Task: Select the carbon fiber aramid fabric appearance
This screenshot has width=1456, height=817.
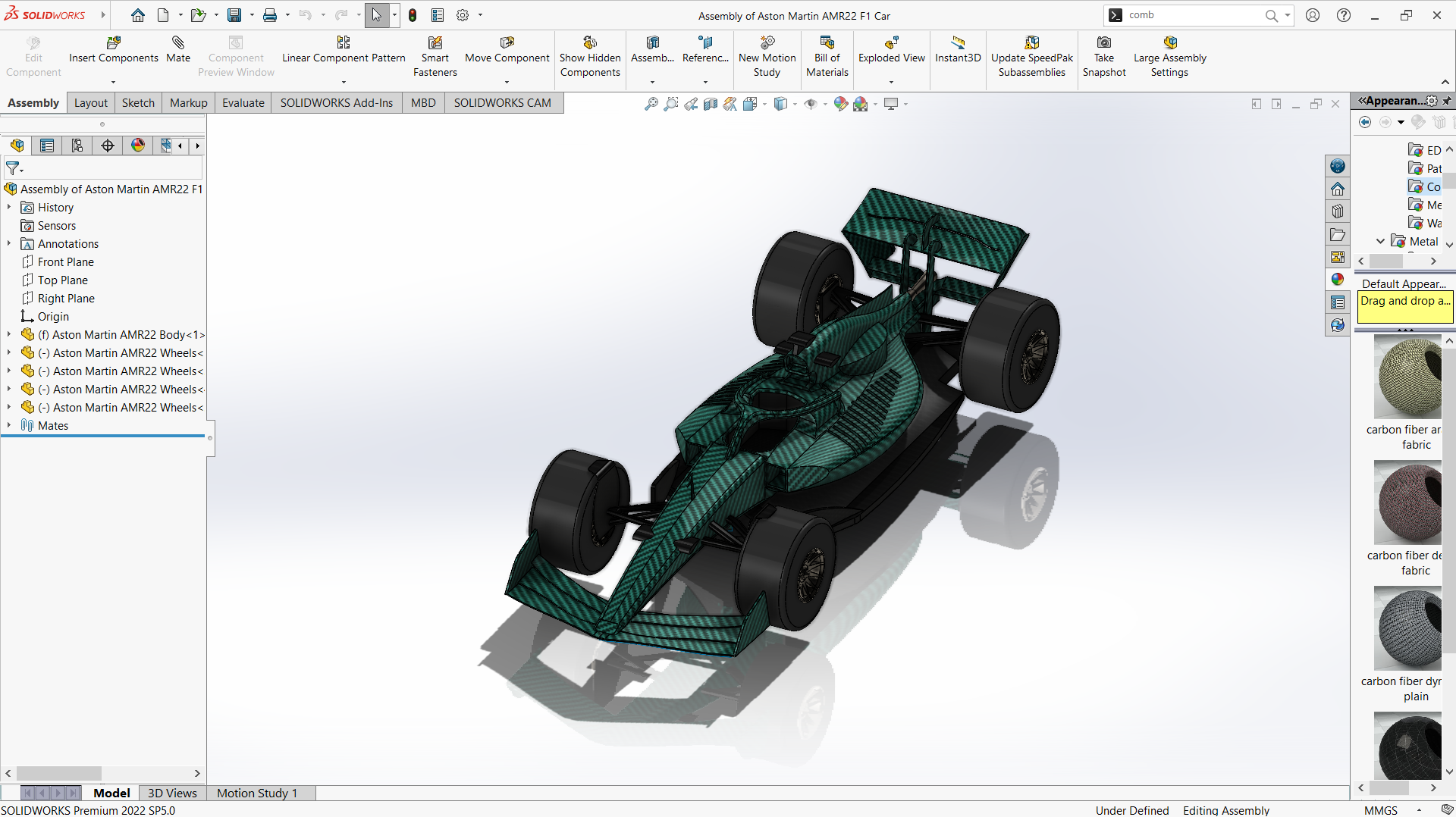Action: point(1407,394)
